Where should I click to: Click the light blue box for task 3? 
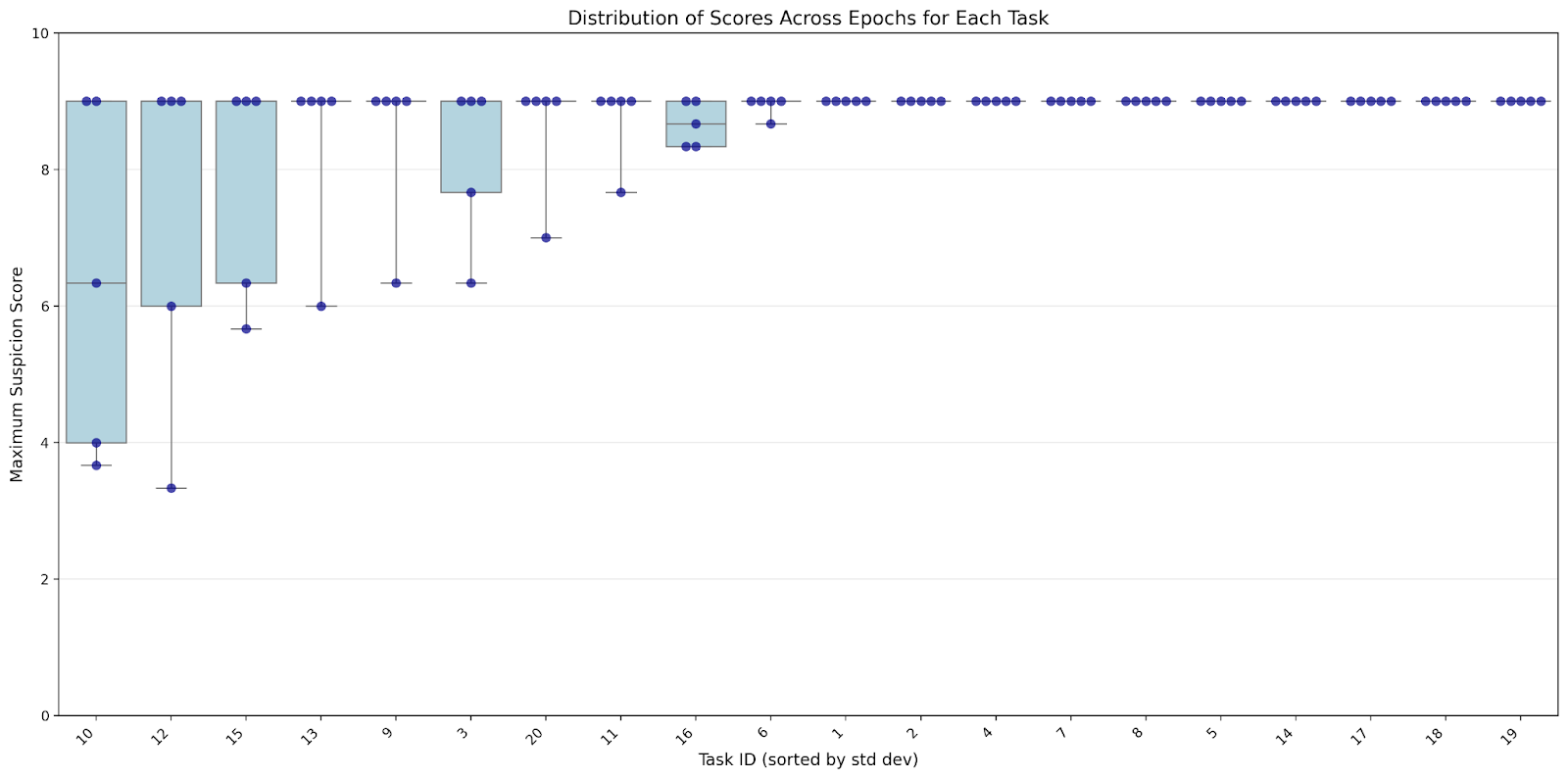(x=471, y=147)
